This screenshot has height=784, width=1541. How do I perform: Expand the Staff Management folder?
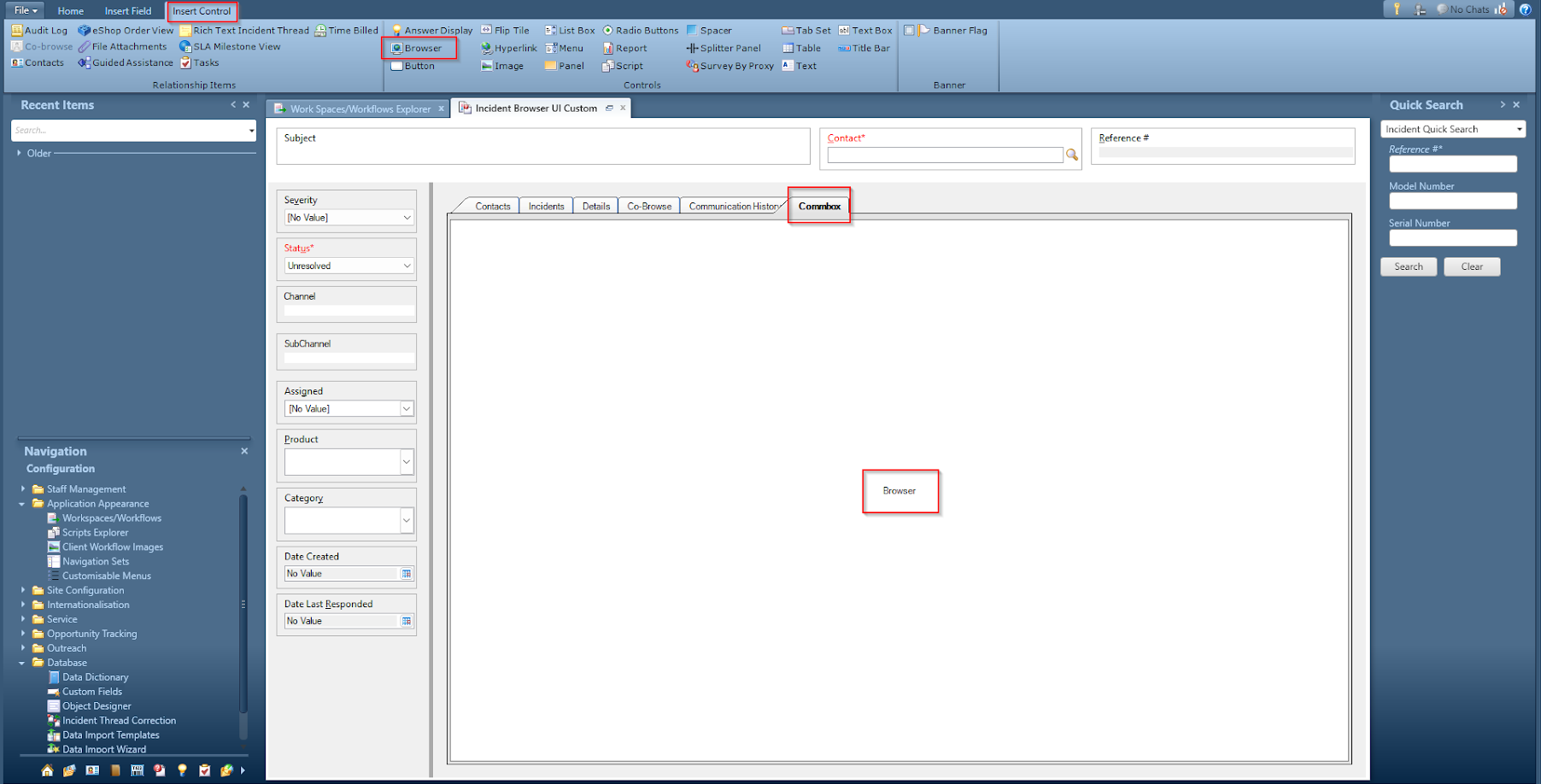click(x=23, y=489)
